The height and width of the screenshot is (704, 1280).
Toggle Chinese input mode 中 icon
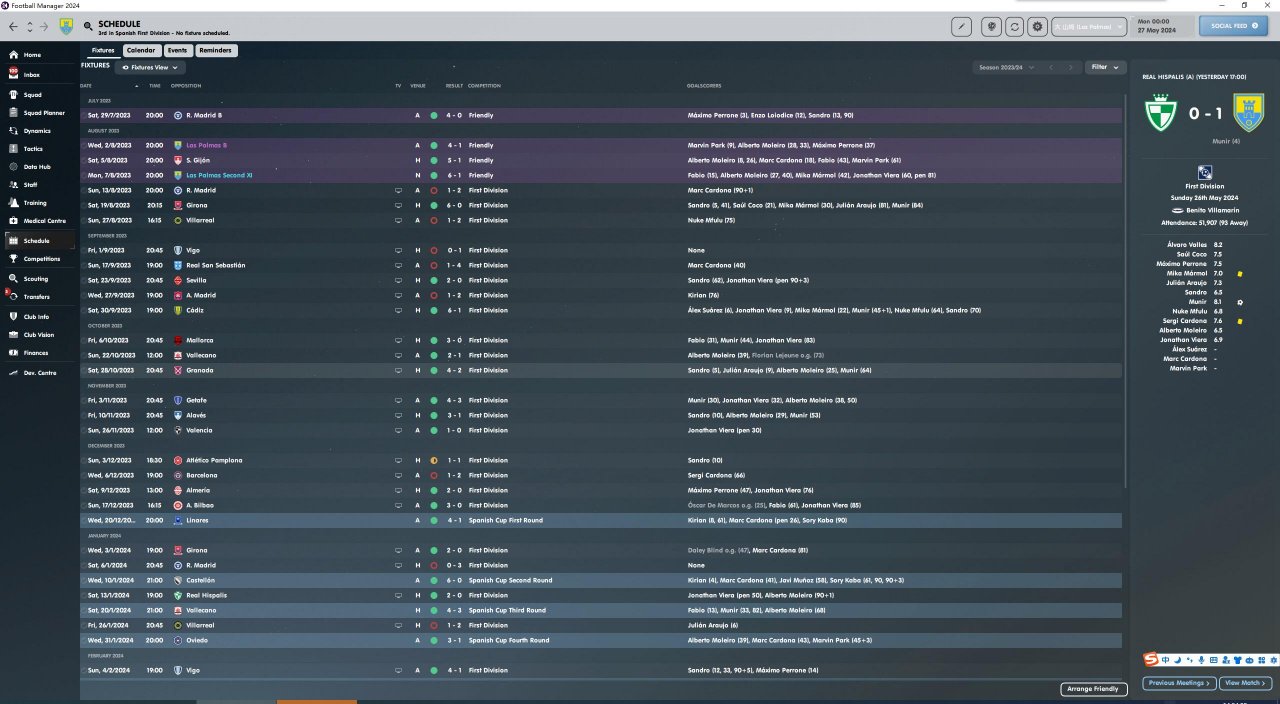tap(1167, 660)
